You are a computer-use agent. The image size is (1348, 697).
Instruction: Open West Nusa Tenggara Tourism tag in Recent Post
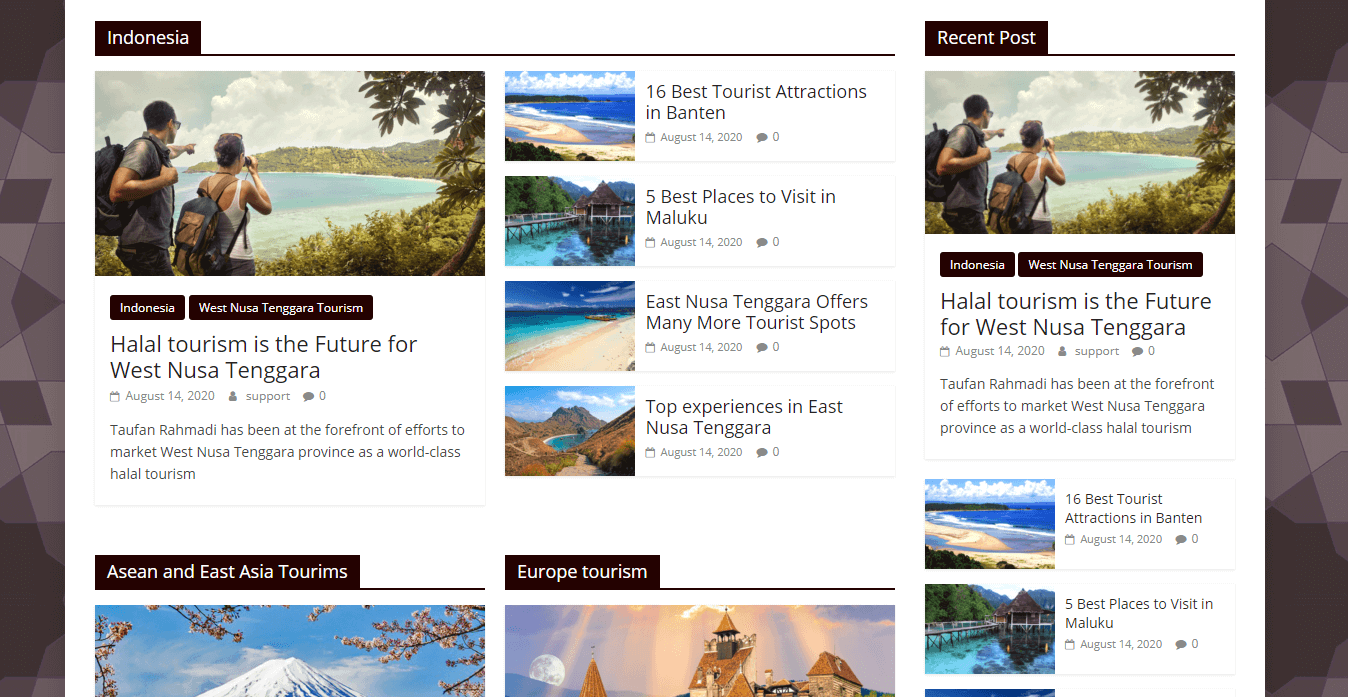(1110, 265)
